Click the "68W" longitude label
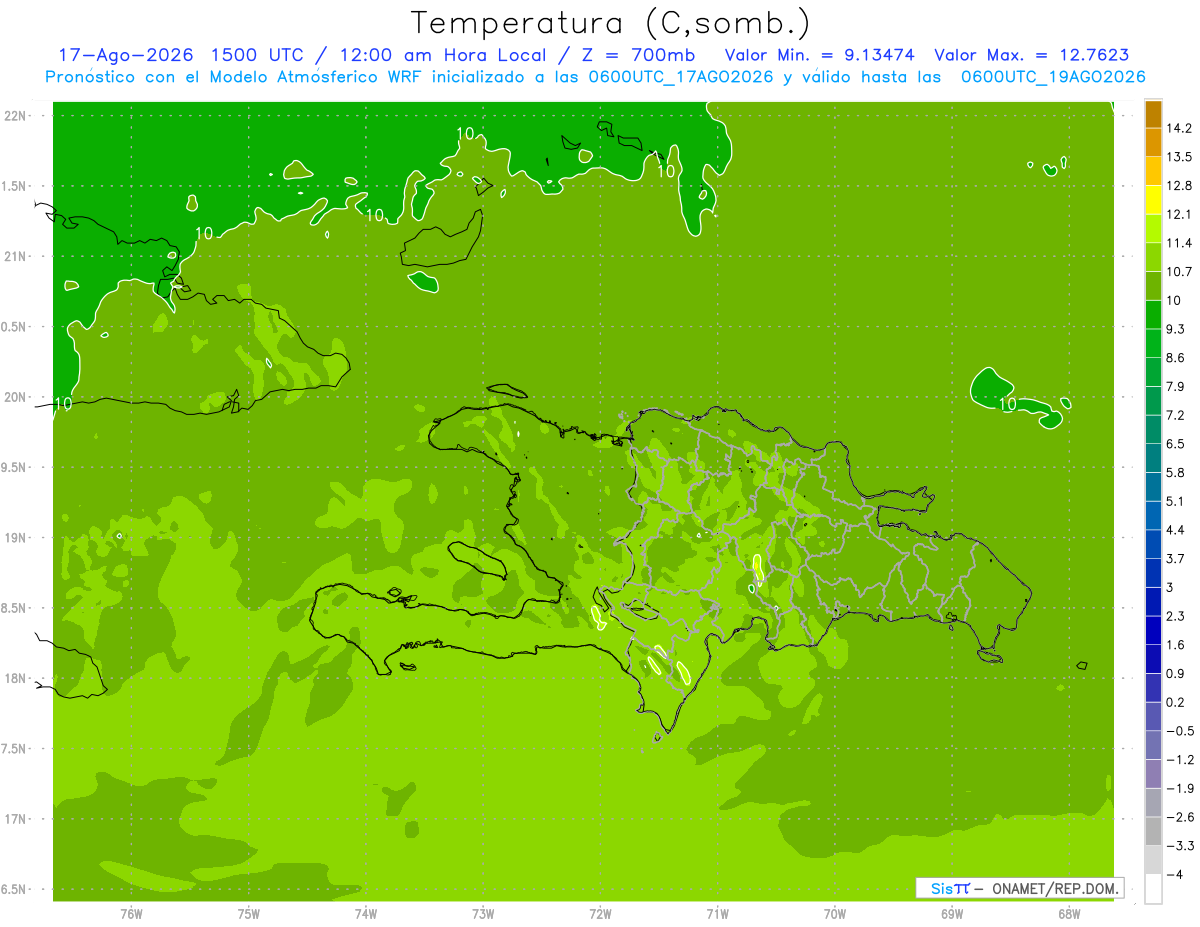 click(1069, 914)
